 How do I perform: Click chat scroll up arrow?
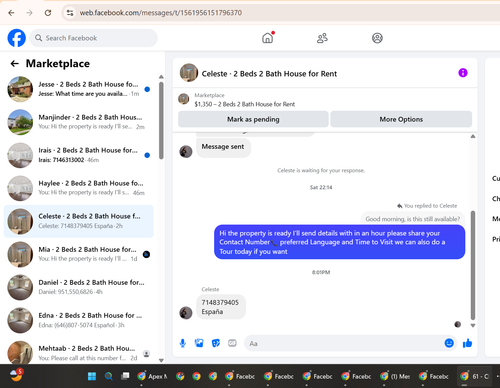(x=473, y=136)
